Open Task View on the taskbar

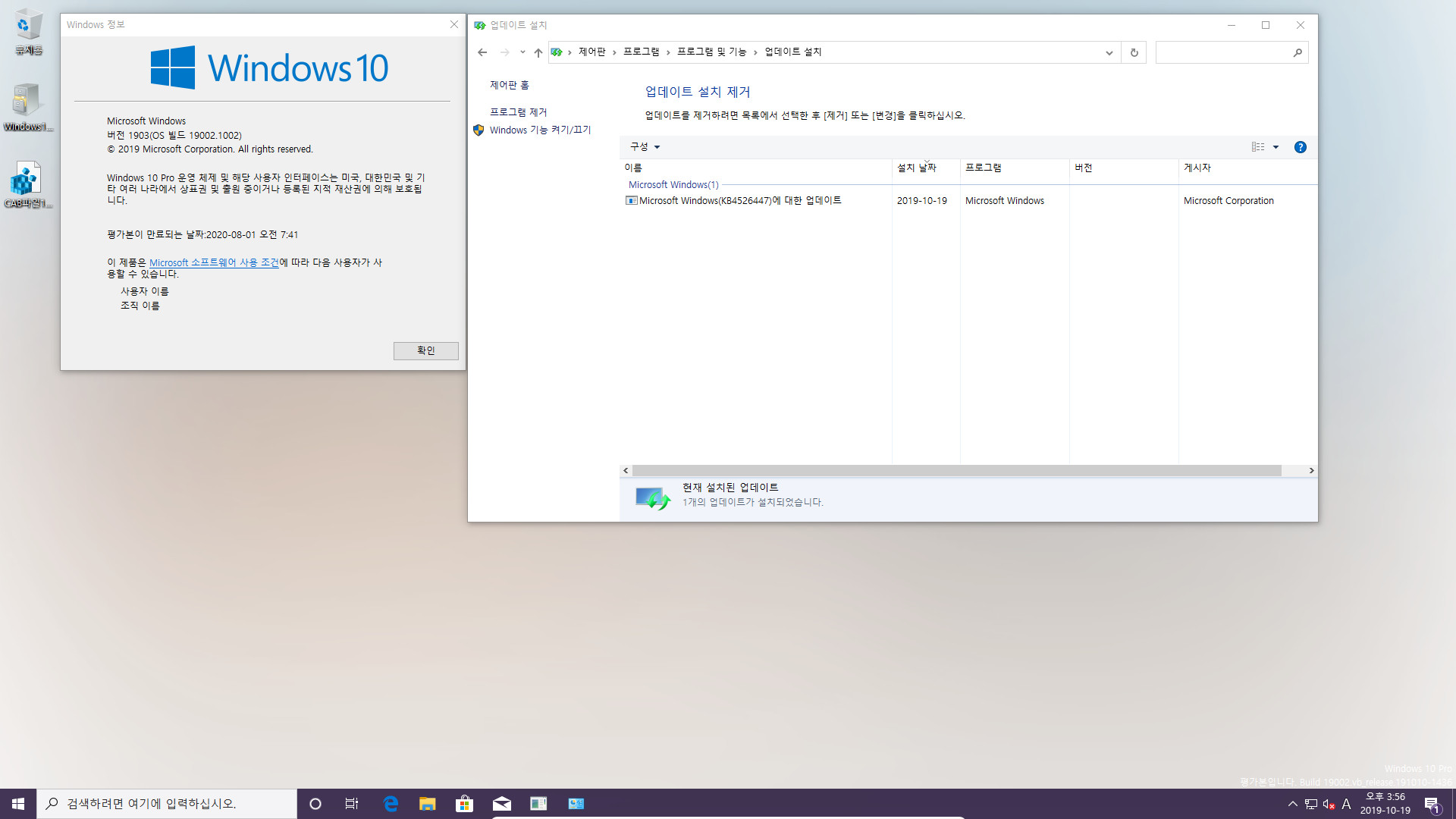tap(352, 804)
